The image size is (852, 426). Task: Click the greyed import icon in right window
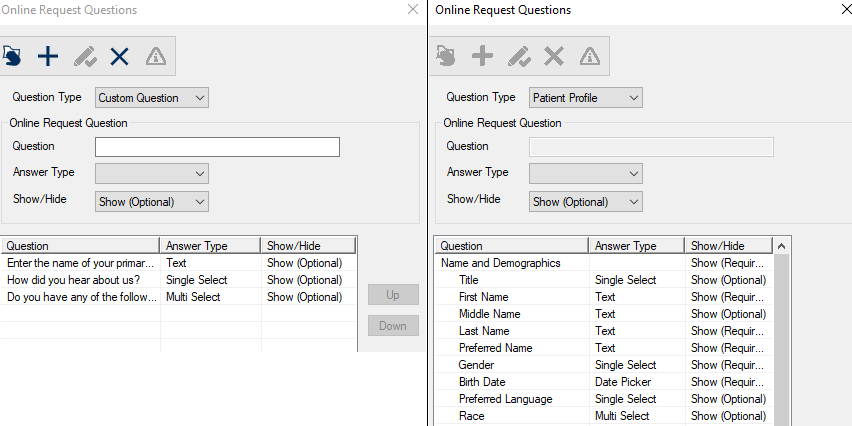click(446, 56)
